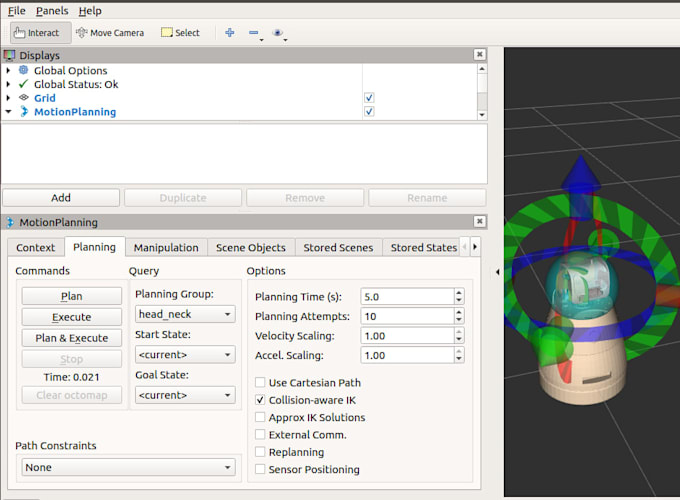Enable Use Cartesian Path checkbox
Image resolution: width=680 pixels, height=500 pixels.
(260, 382)
